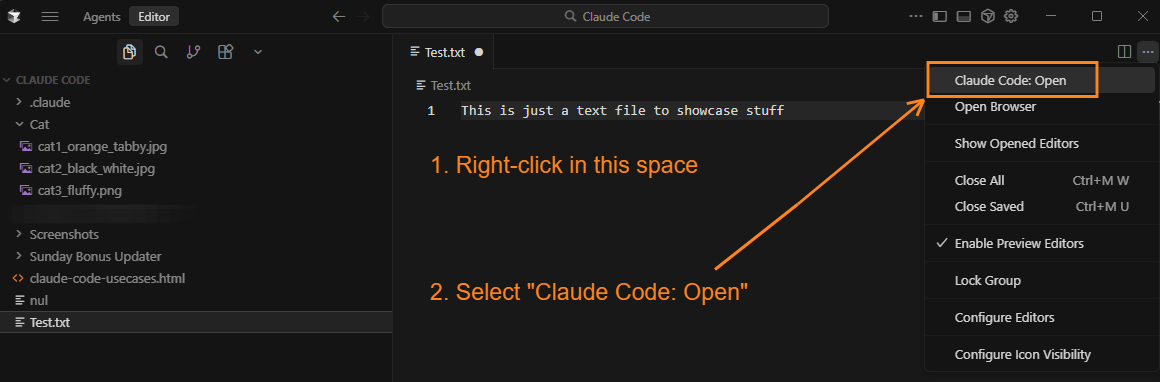This screenshot has width=1160, height=382.
Task: Click line number 1 in the gutter
Action: [431, 111]
